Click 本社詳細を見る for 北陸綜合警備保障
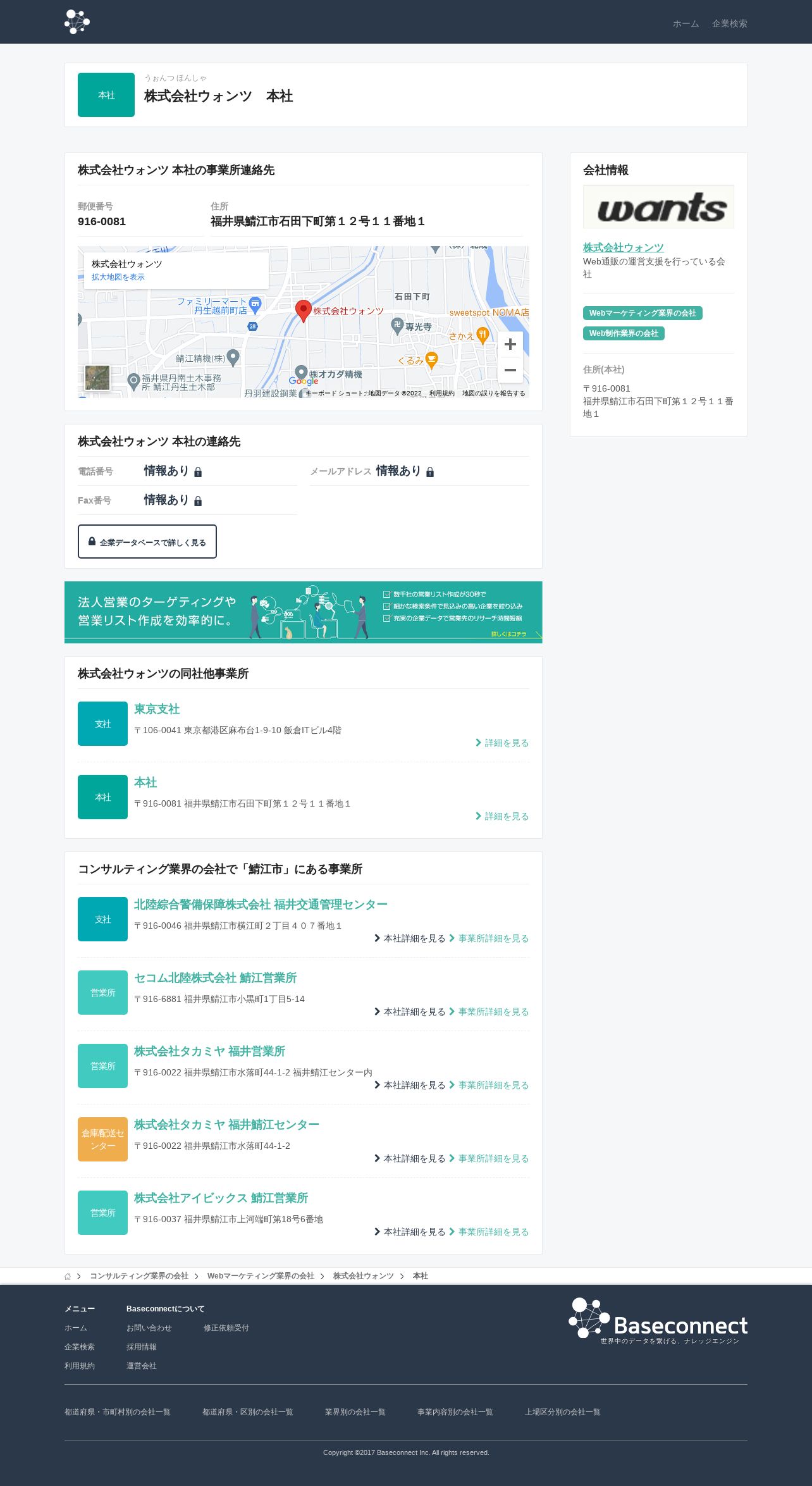 pos(410,938)
